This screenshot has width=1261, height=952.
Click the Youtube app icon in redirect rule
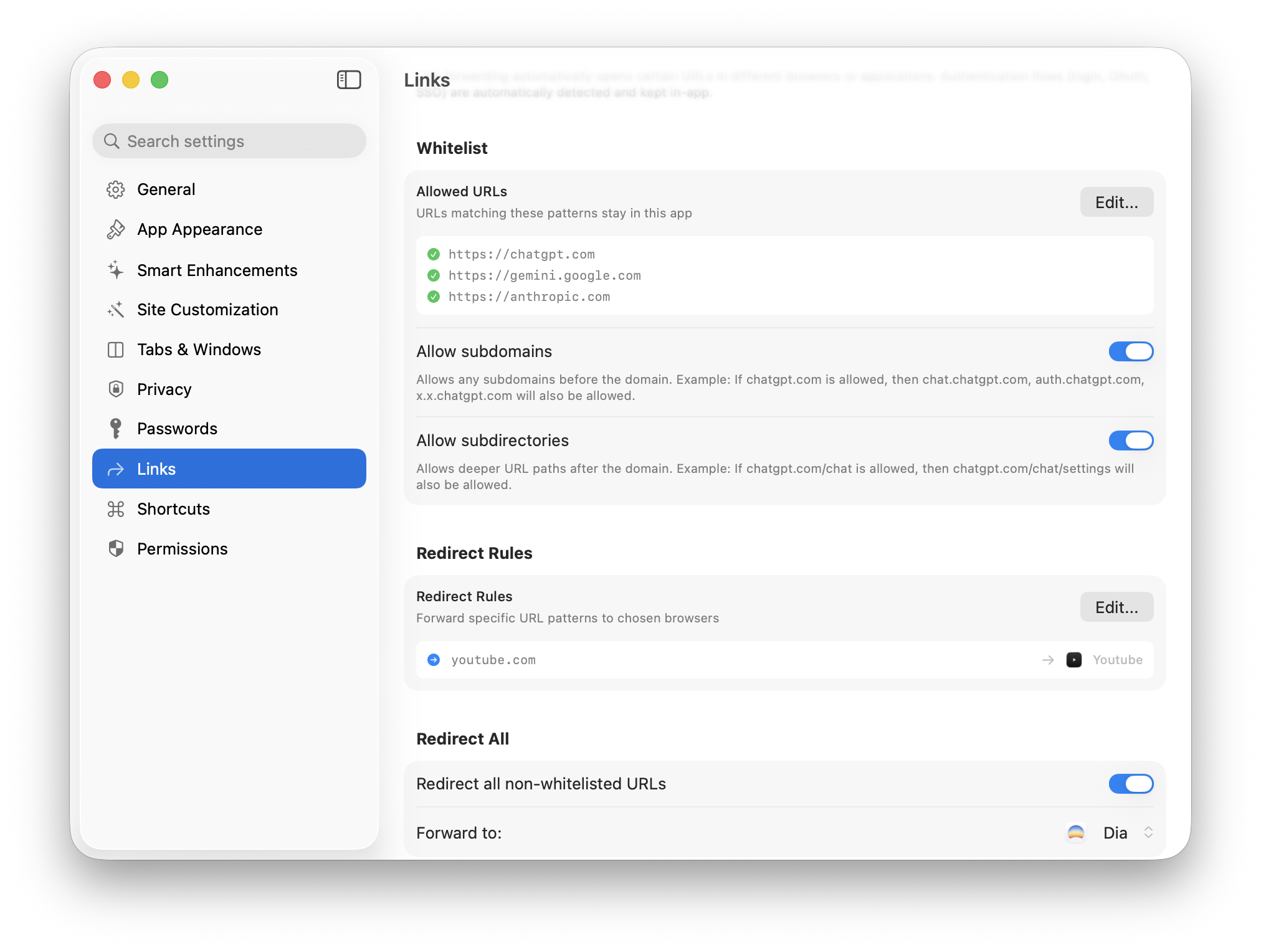tap(1073, 660)
